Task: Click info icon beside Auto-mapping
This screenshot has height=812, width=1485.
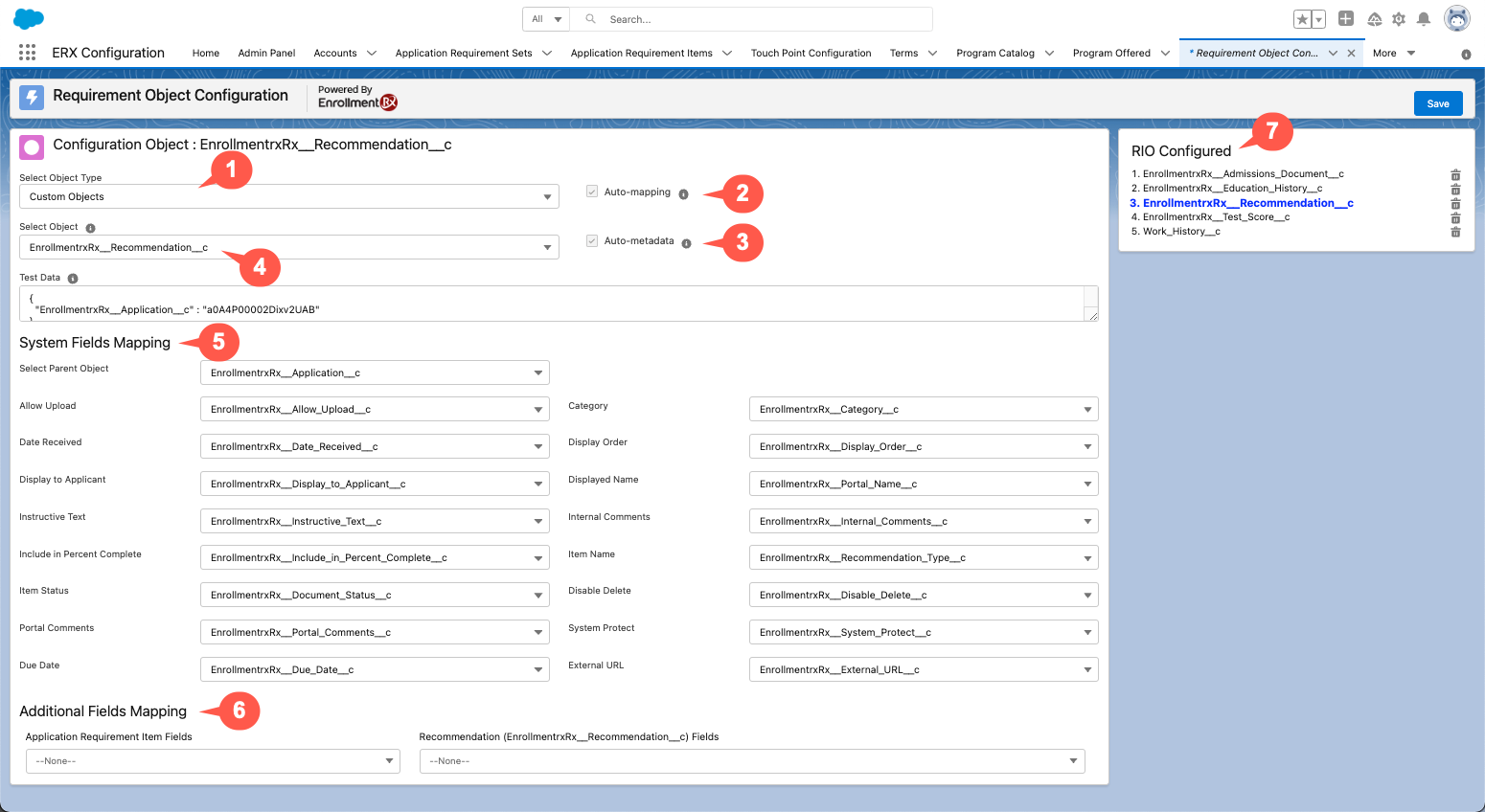Action: pyautogui.click(x=683, y=193)
